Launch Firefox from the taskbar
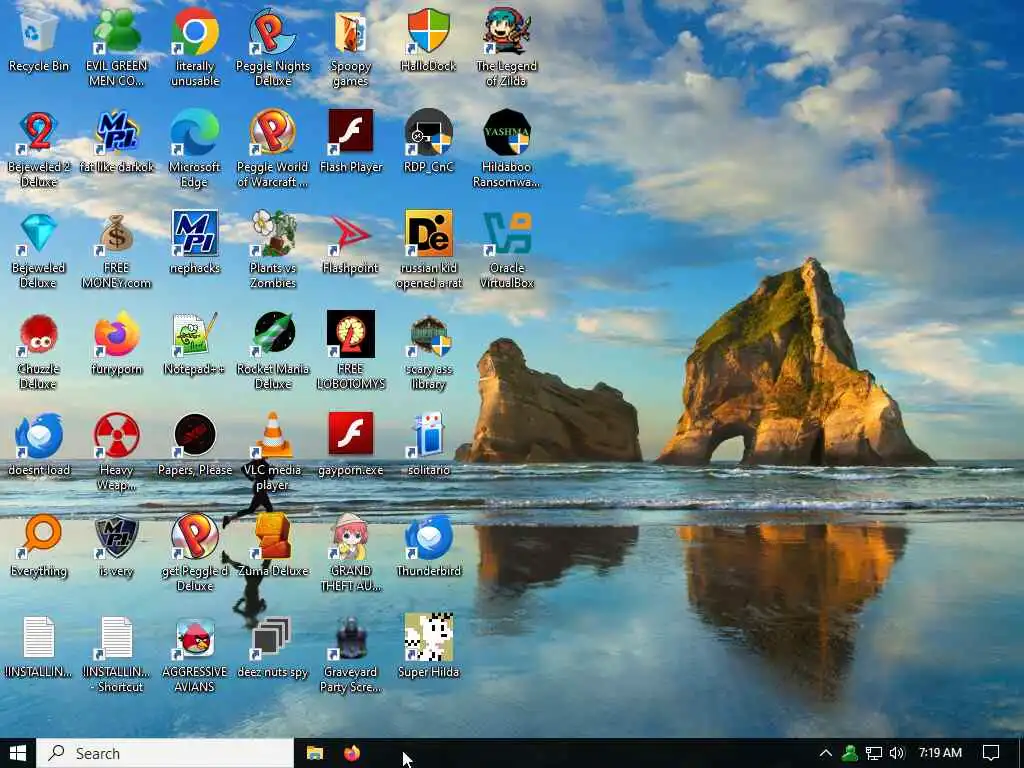This screenshot has width=1024, height=768. 352,754
